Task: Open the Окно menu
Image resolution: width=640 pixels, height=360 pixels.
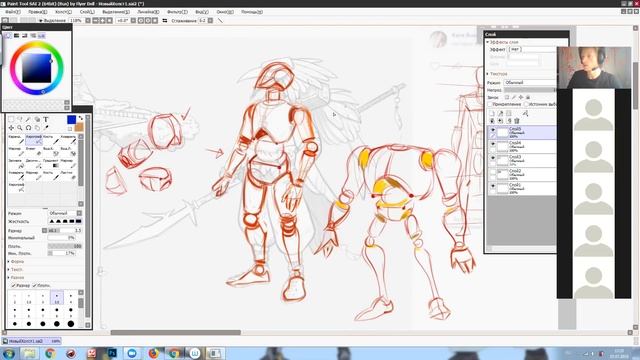Action: coord(225,12)
